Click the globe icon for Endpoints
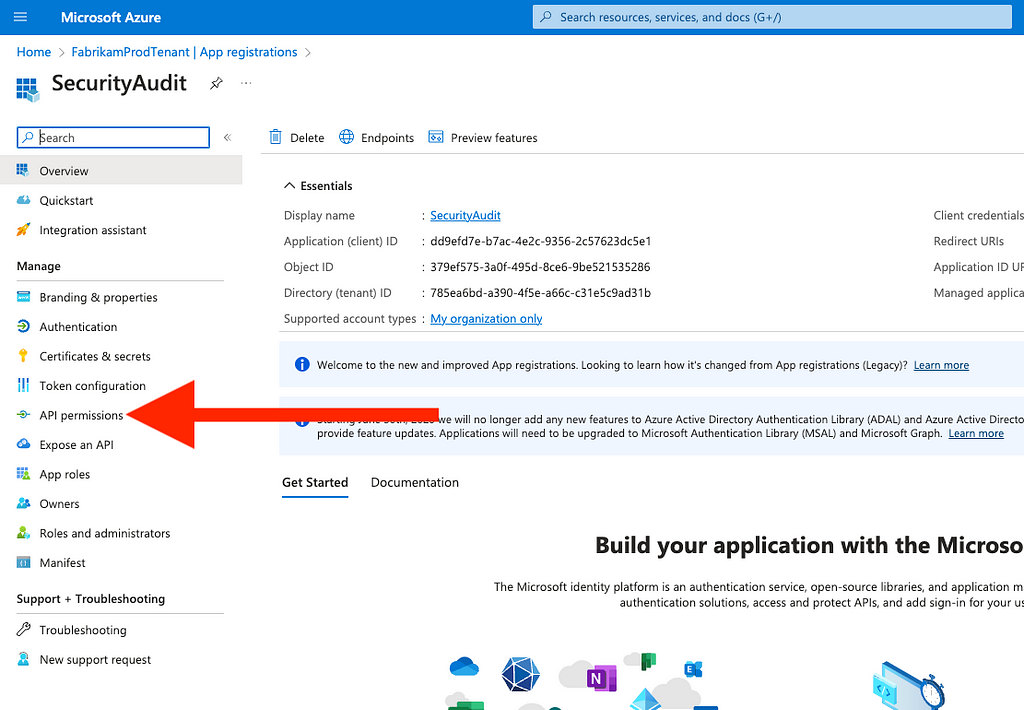The width and height of the screenshot is (1024, 710). point(346,137)
